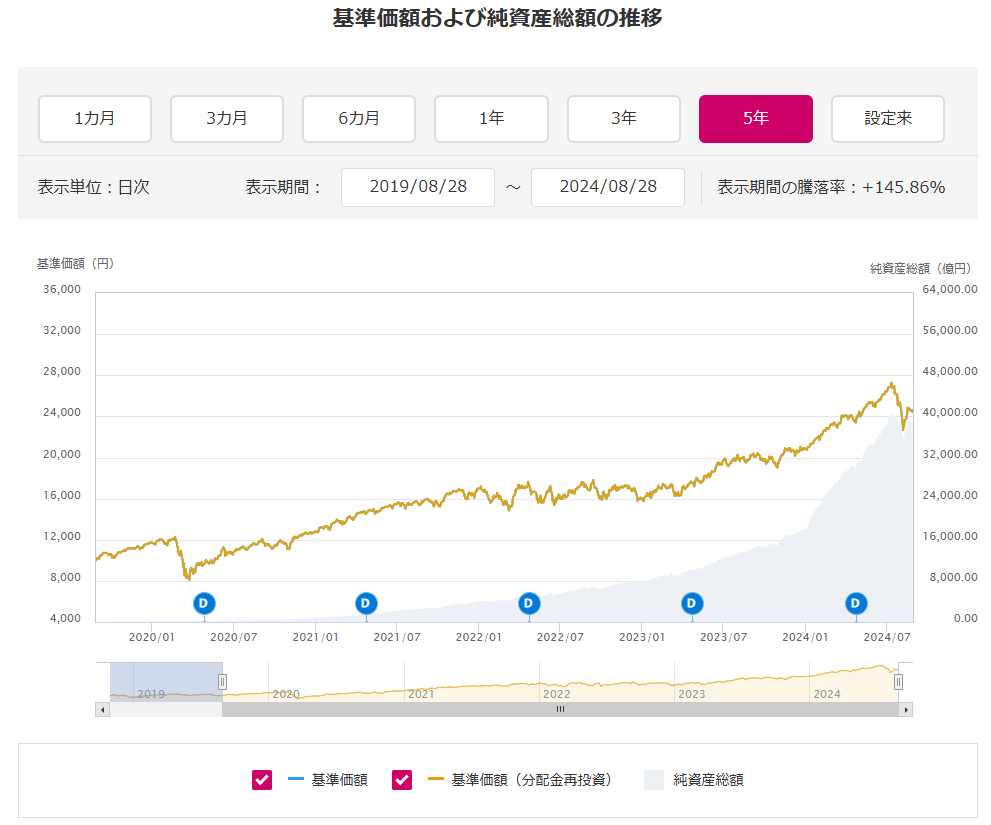Show the 3年 period chart
The height and width of the screenshot is (825, 991).
click(x=624, y=119)
